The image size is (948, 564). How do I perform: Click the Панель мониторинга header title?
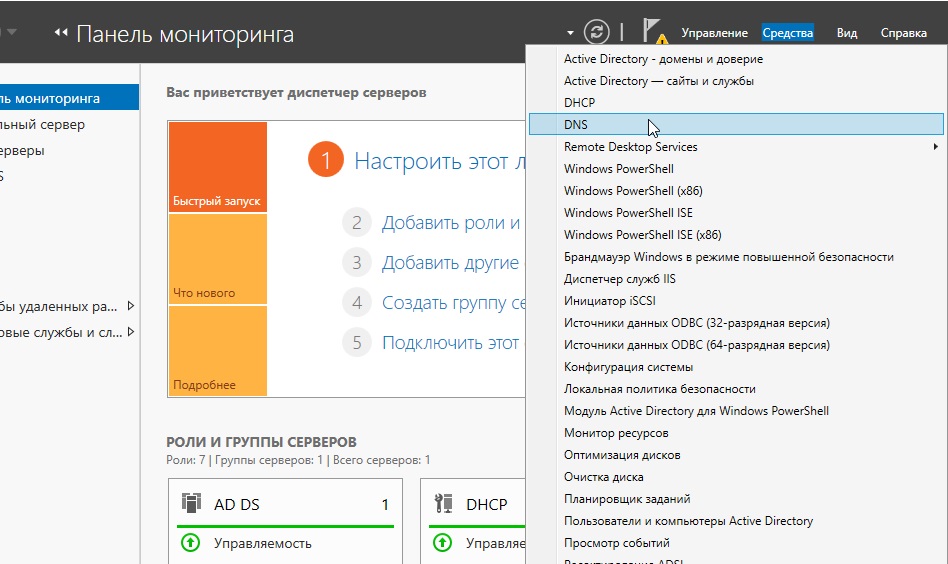185,34
